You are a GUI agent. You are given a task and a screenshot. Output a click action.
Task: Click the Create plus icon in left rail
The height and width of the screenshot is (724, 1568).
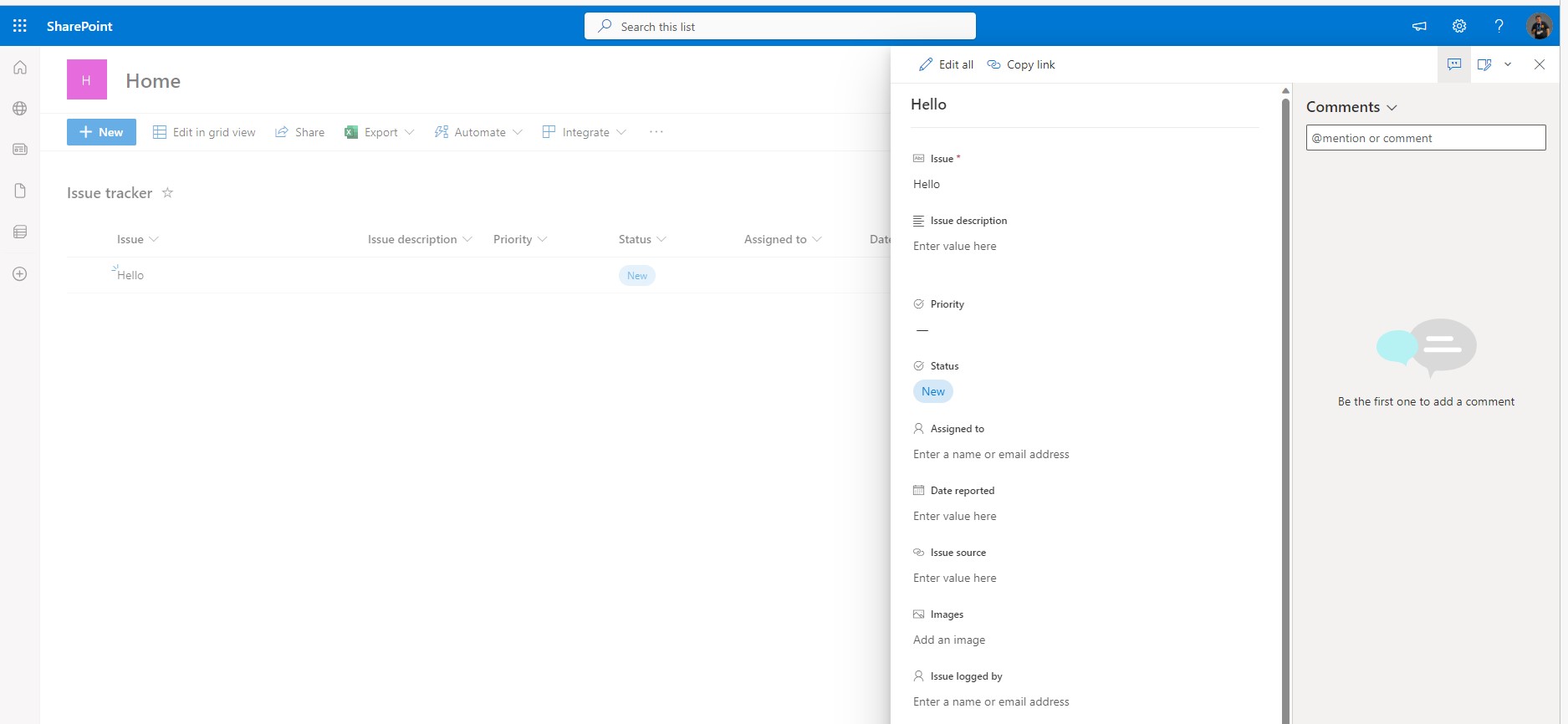click(x=20, y=274)
